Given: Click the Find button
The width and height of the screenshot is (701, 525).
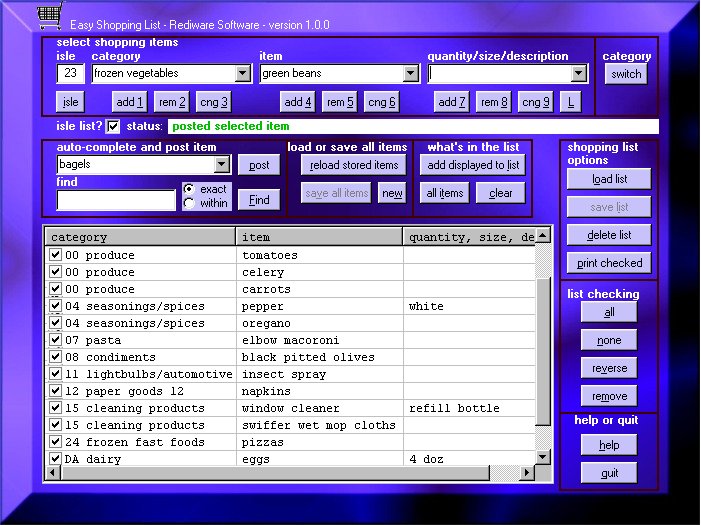Looking at the screenshot, I should [259, 200].
